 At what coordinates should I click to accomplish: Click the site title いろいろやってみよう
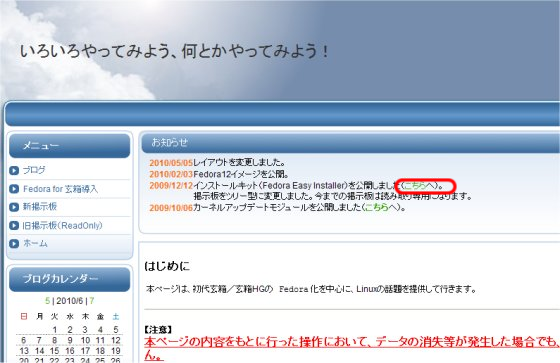pyautogui.click(x=174, y=51)
